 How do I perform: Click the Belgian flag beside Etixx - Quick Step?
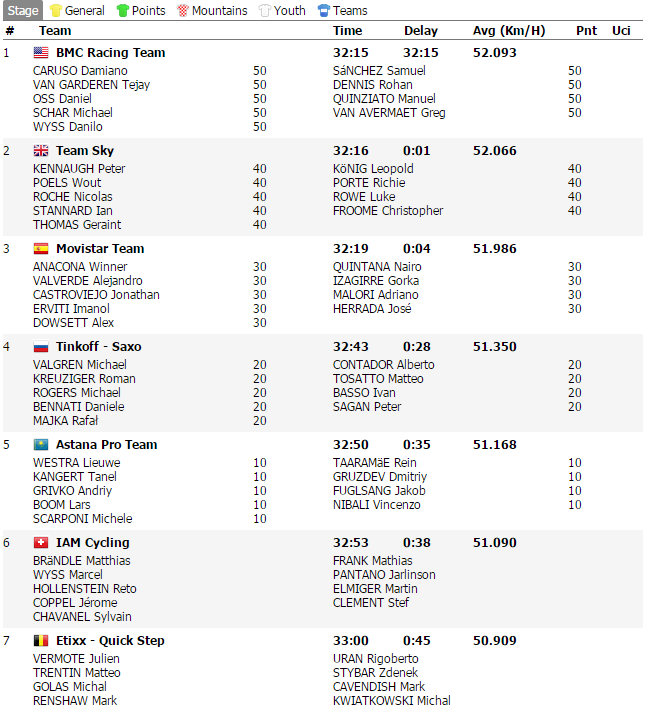pos(41,641)
